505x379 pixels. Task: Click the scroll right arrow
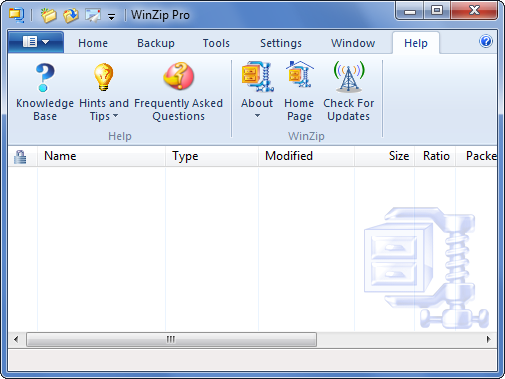coord(488,339)
